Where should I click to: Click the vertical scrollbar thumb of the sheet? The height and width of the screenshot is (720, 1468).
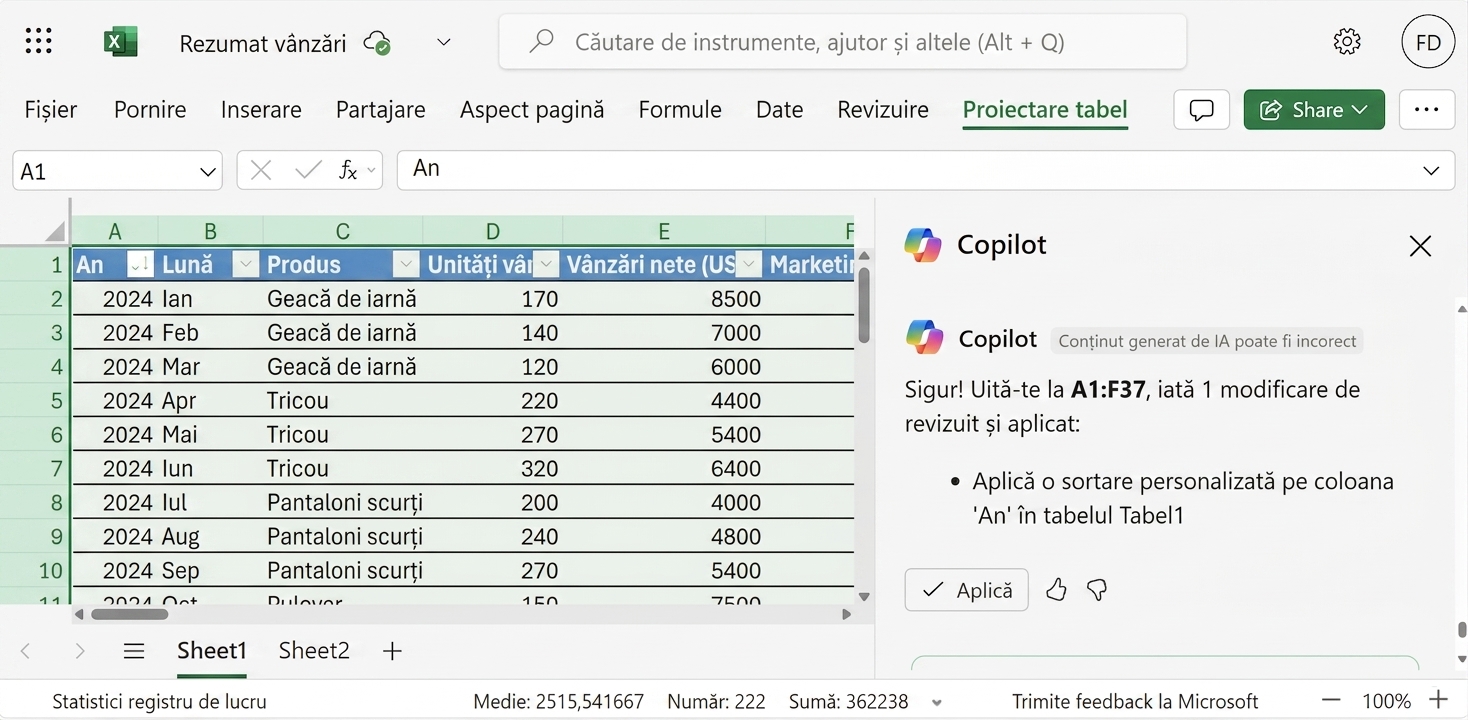pyautogui.click(x=864, y=305)
